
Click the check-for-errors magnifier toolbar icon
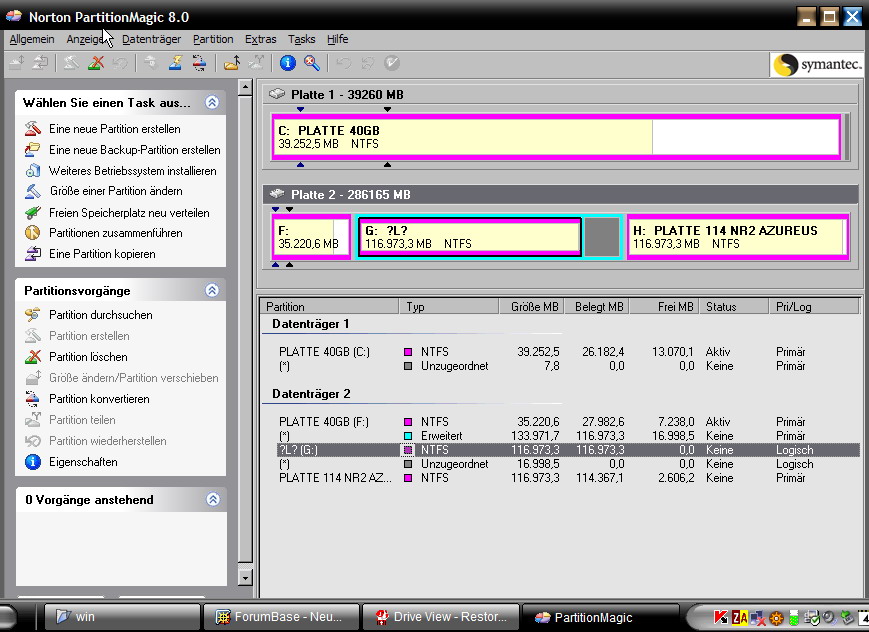coord(312,63)
